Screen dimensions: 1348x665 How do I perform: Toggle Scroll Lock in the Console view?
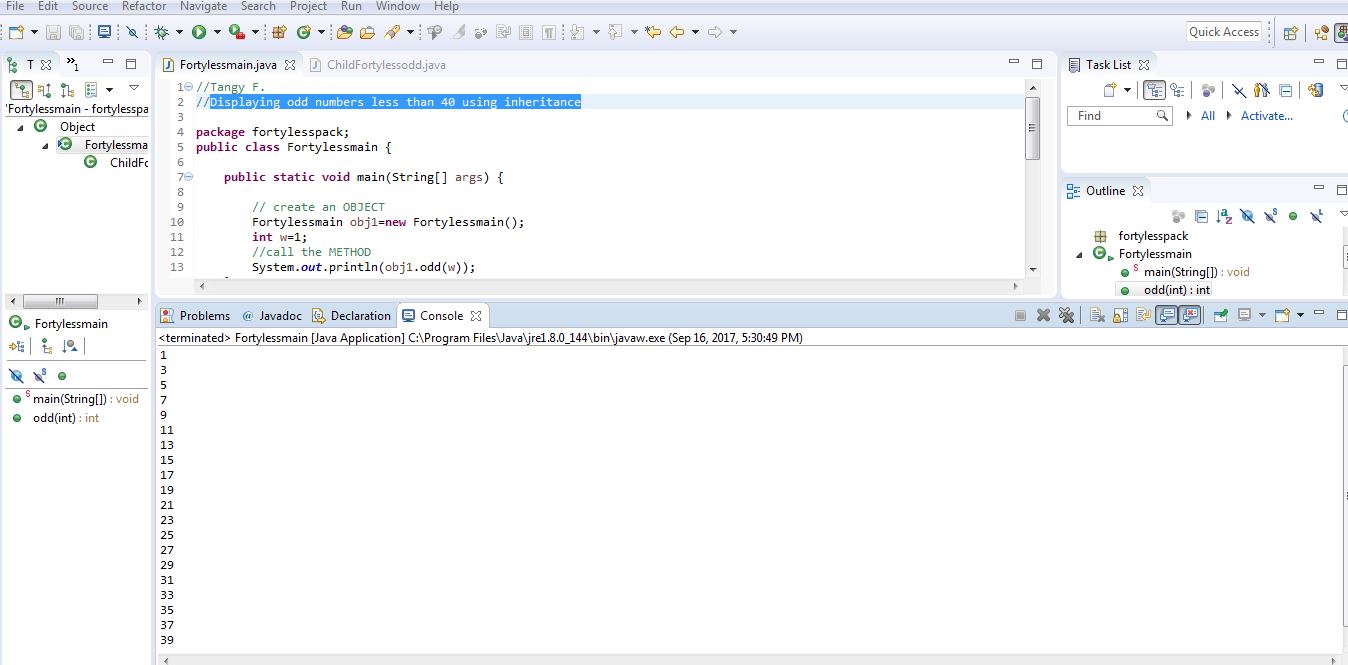[1118, 315]
